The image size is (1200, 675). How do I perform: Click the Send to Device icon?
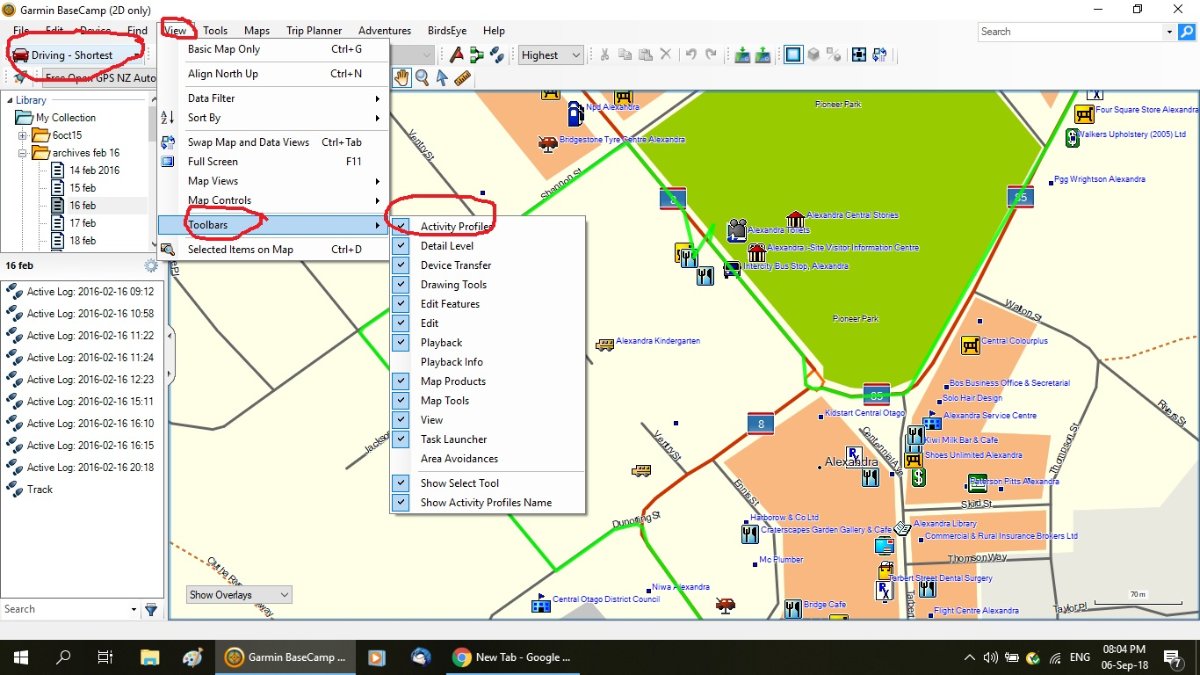(742, 55)
